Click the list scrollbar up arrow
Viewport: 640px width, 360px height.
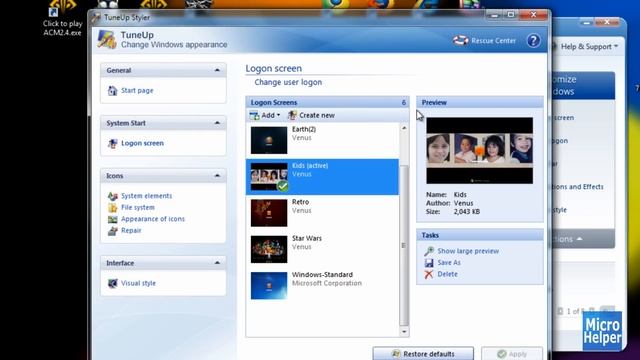coord(404,128)
